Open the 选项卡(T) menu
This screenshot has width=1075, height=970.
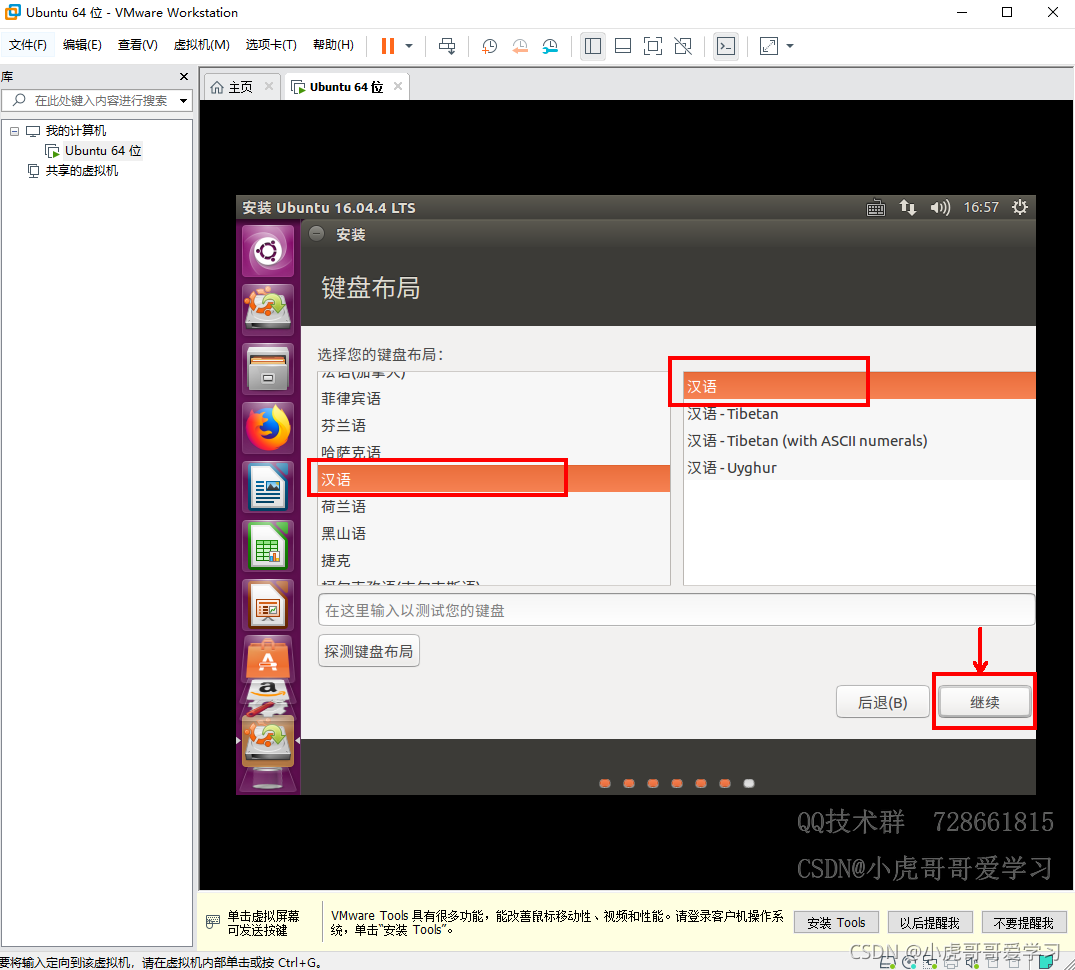(271, 45)
